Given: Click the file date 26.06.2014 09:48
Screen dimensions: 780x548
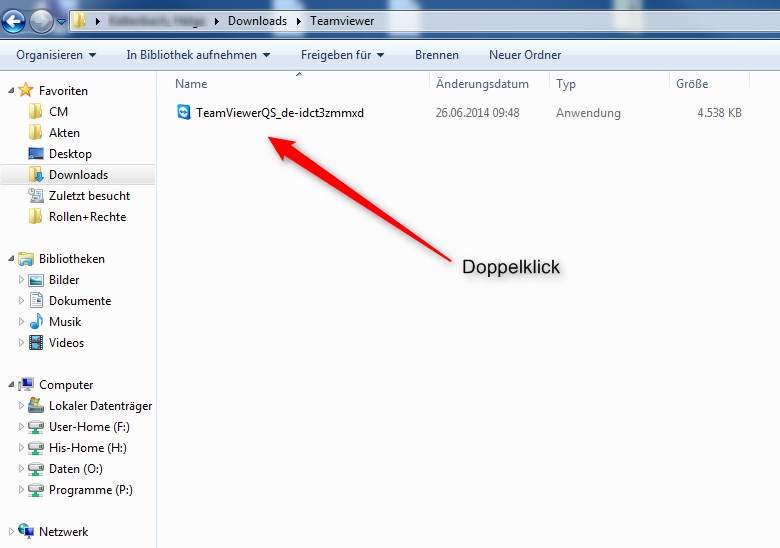Looking at the screenshot, I should (478, 113).
